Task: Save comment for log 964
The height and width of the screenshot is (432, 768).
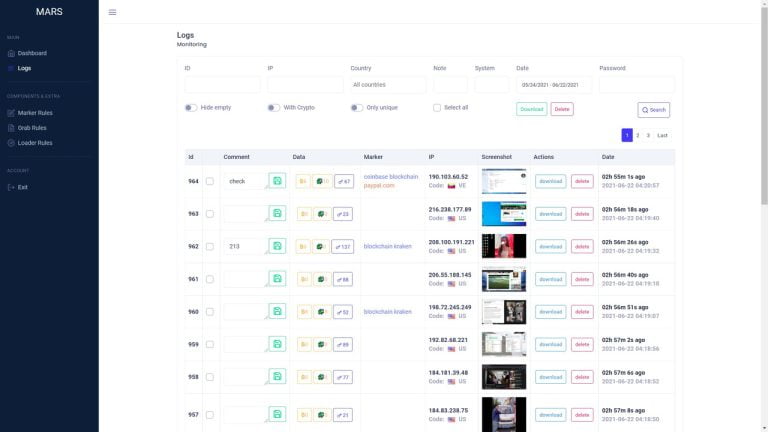Action: 277,181
